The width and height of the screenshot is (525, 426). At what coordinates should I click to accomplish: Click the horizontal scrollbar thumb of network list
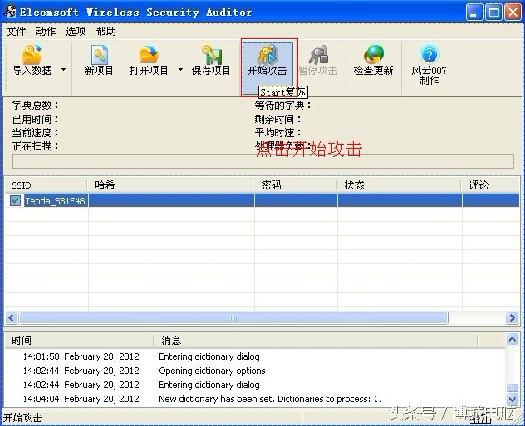coord(234,317)
